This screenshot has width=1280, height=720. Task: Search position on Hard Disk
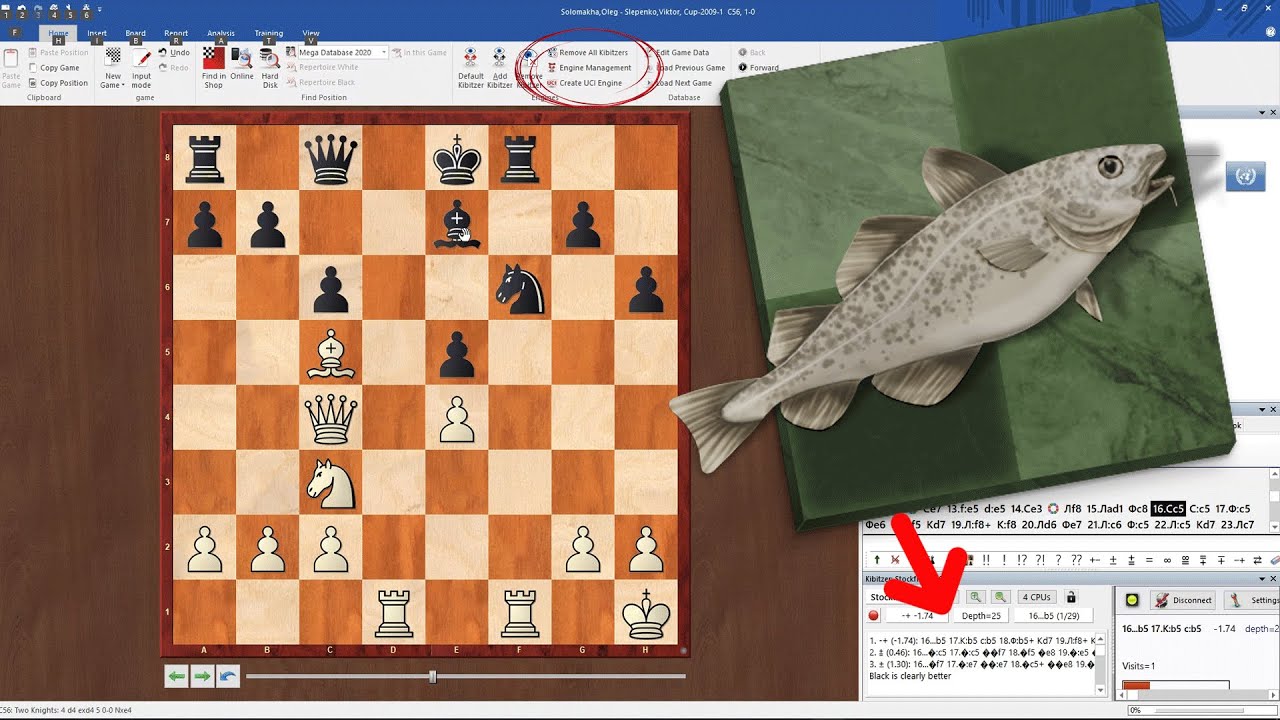click(x=270, y=67)
